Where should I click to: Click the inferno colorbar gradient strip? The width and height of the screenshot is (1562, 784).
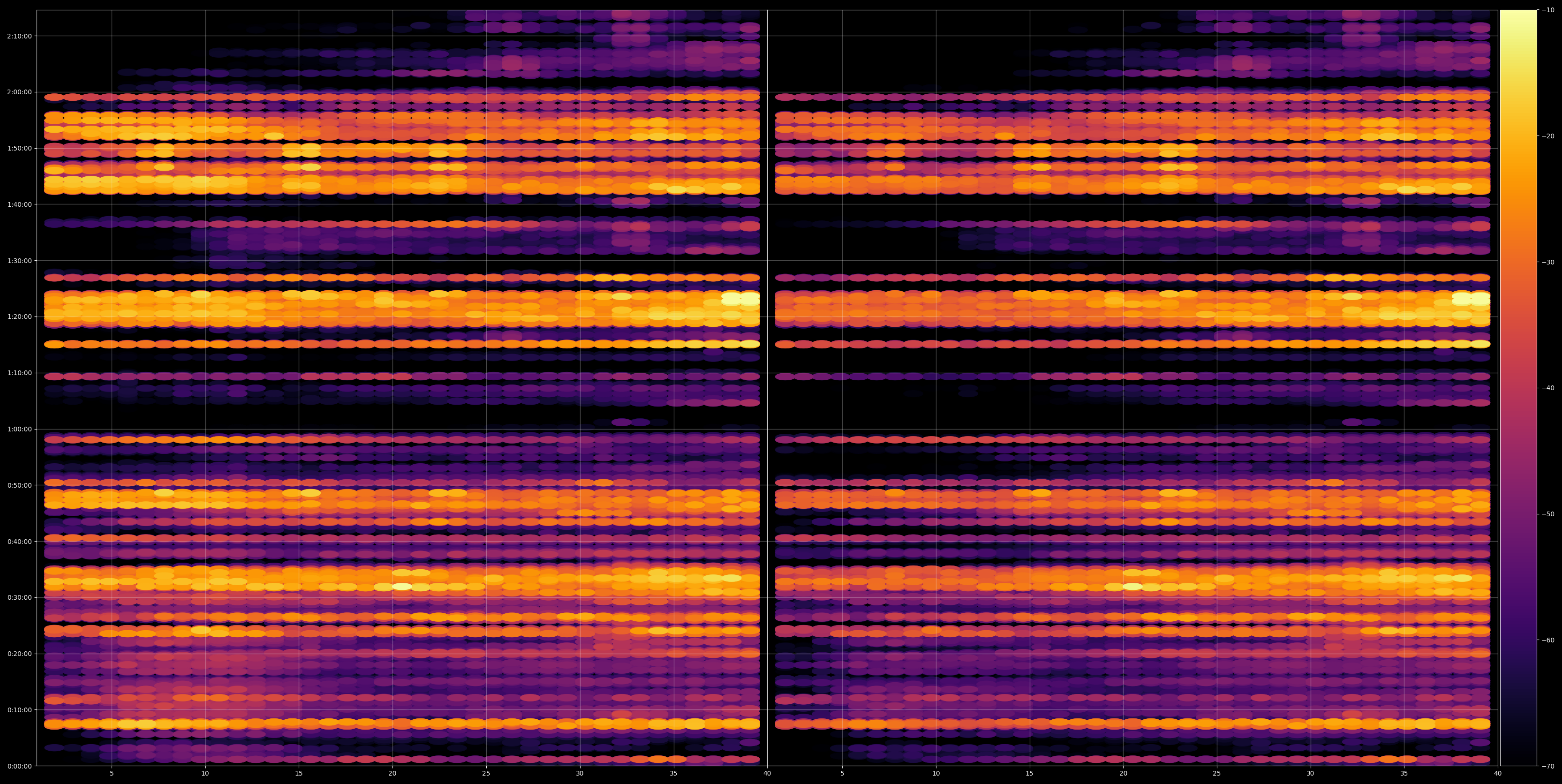(1518, 388)
